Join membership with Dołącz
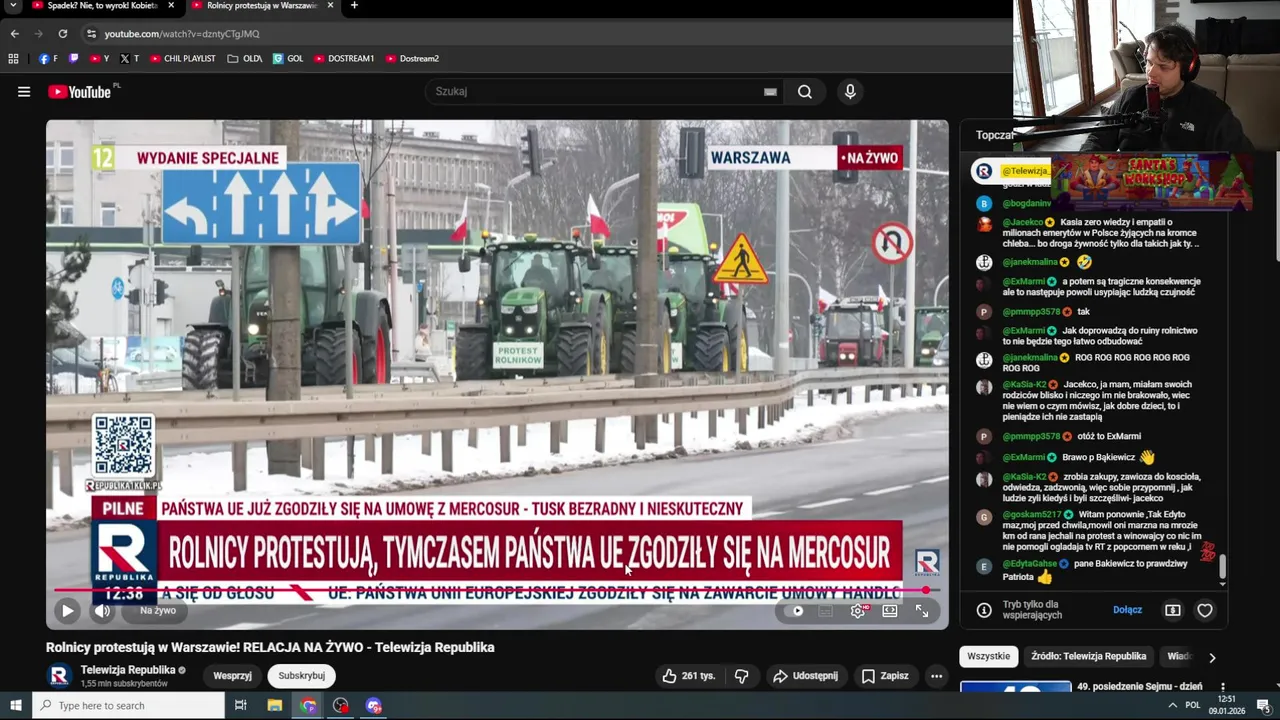Image resolution: width=1280 pixels, height=720 pixels. [1127, 610]
